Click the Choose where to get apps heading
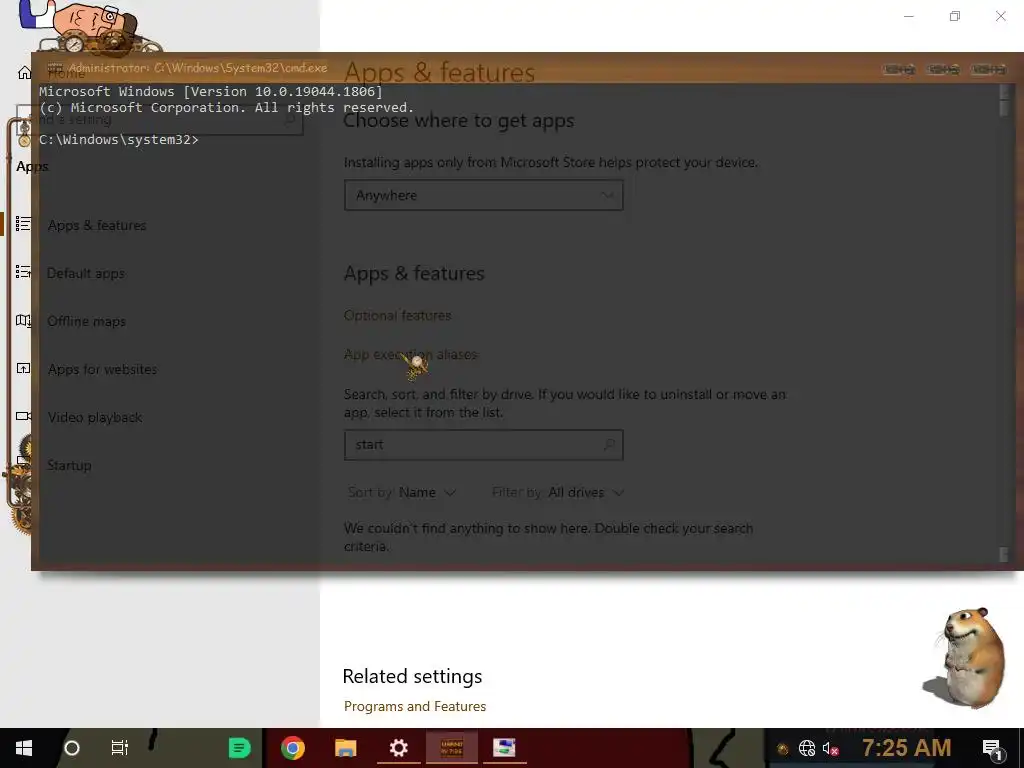Viewport: 1024px width, 768px height. click(x=458, y=121)
